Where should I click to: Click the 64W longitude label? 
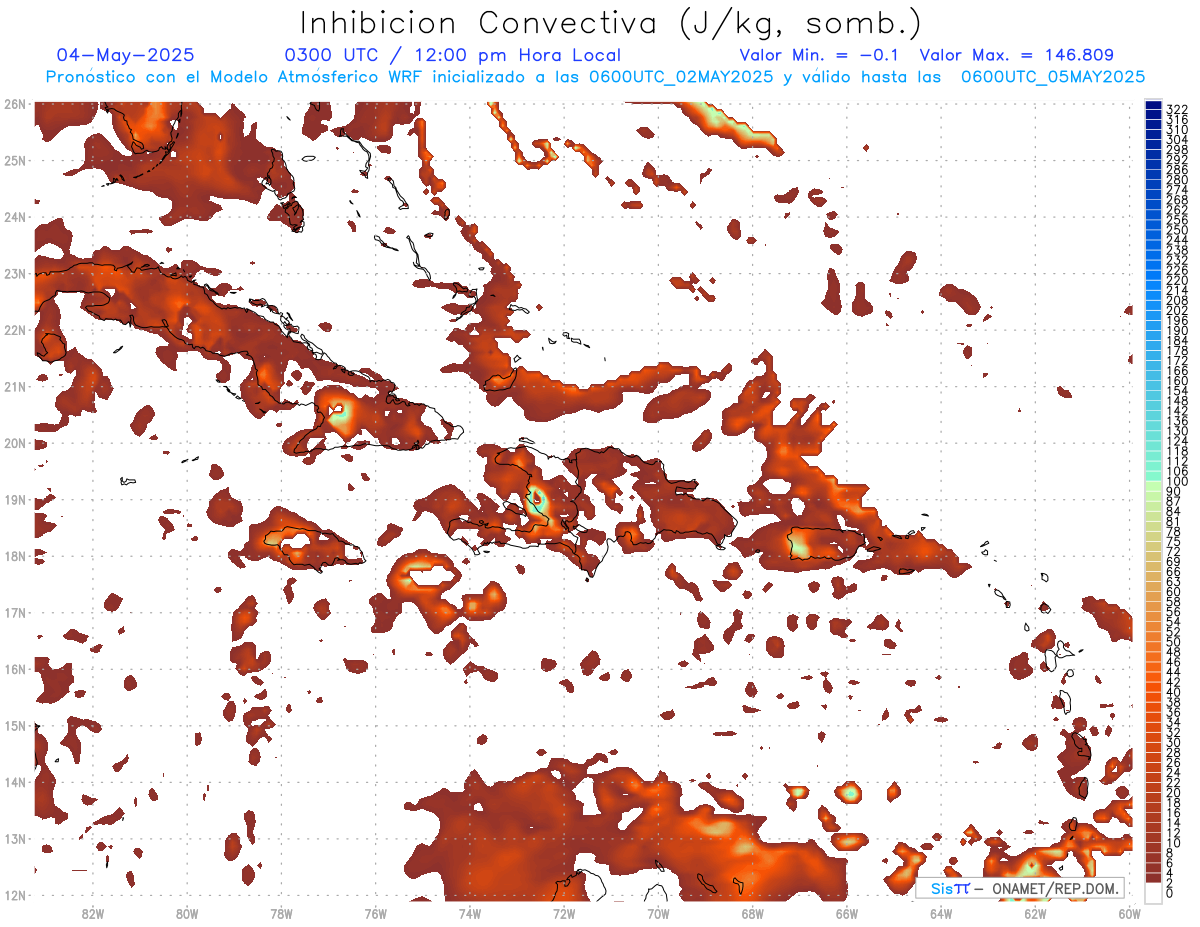point(941,913)
